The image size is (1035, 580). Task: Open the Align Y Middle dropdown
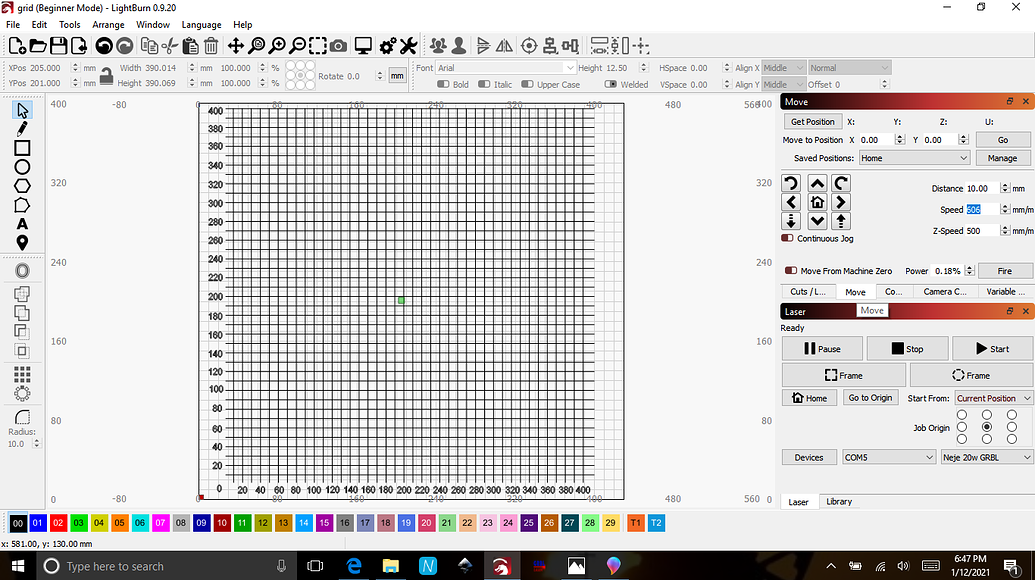tap(784, 84)
